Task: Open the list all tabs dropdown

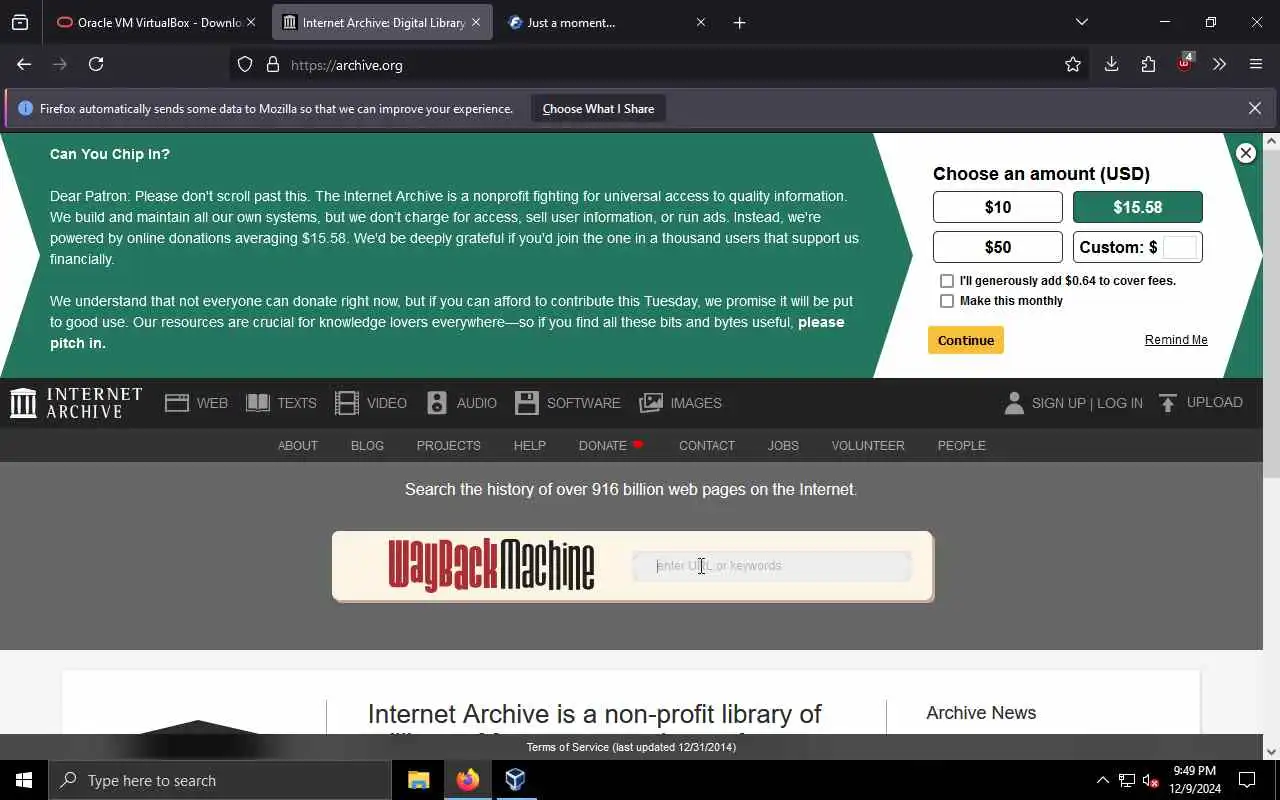Action: (1082, 22)
